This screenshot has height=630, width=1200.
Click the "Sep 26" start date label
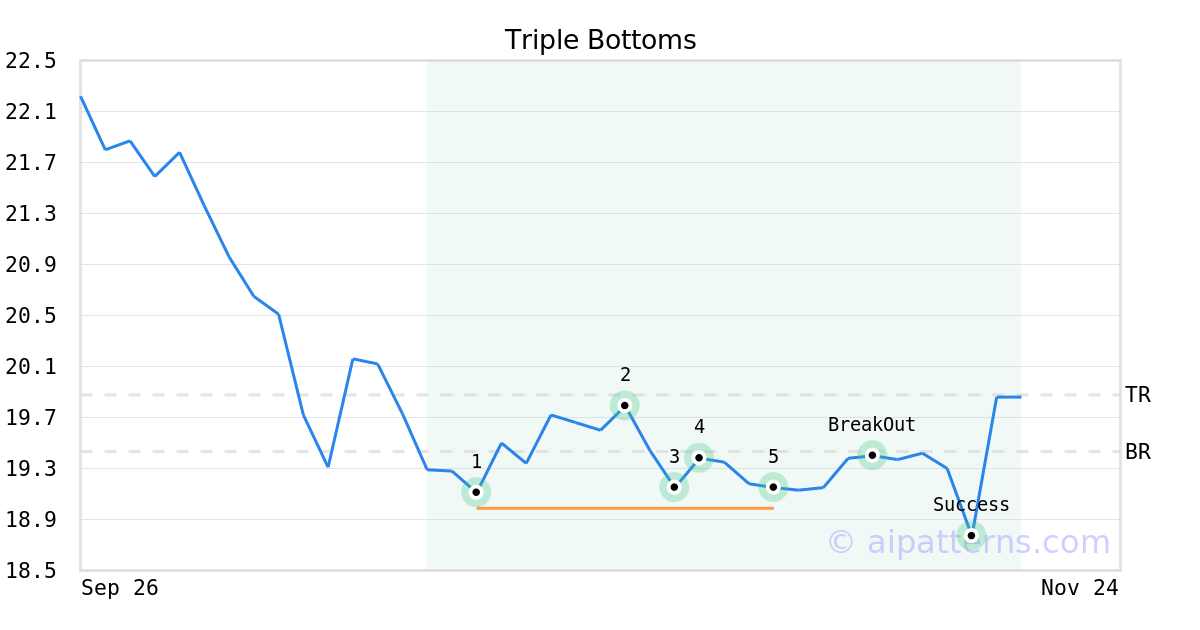point(120,588)
